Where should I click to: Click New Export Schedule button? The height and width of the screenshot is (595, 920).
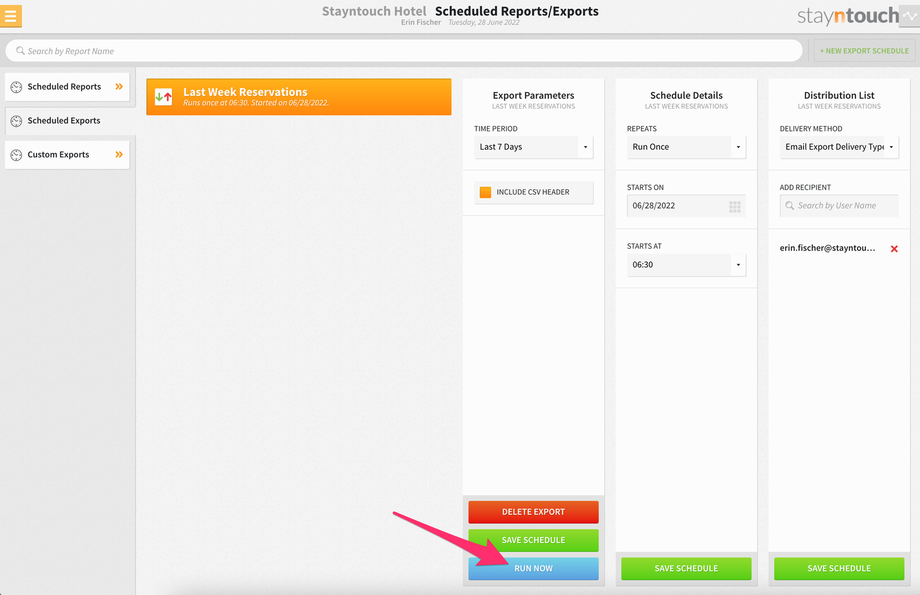coord(864,51)
